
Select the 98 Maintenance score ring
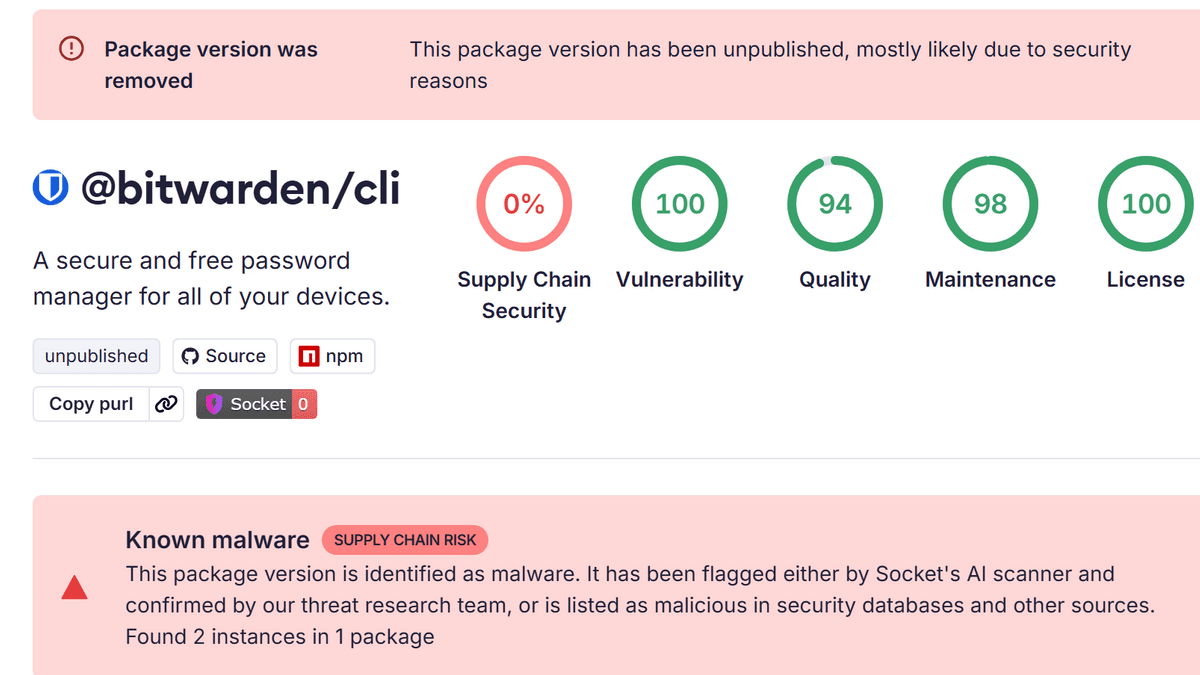point(990,204)
